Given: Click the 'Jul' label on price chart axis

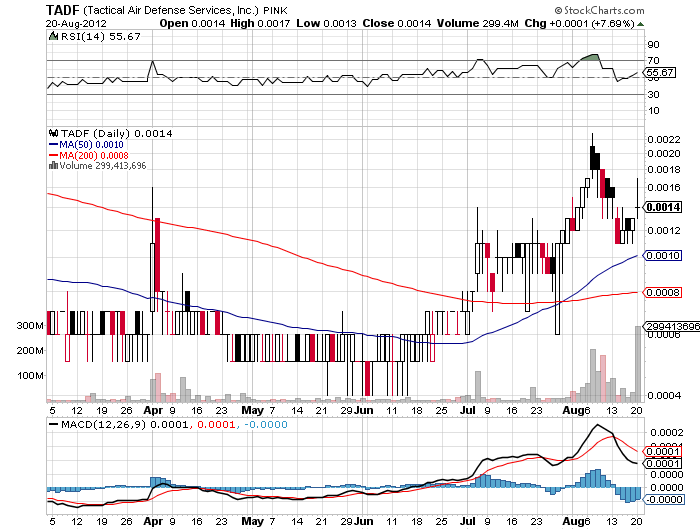Looking at the screenshot, I should pos(468,410).
